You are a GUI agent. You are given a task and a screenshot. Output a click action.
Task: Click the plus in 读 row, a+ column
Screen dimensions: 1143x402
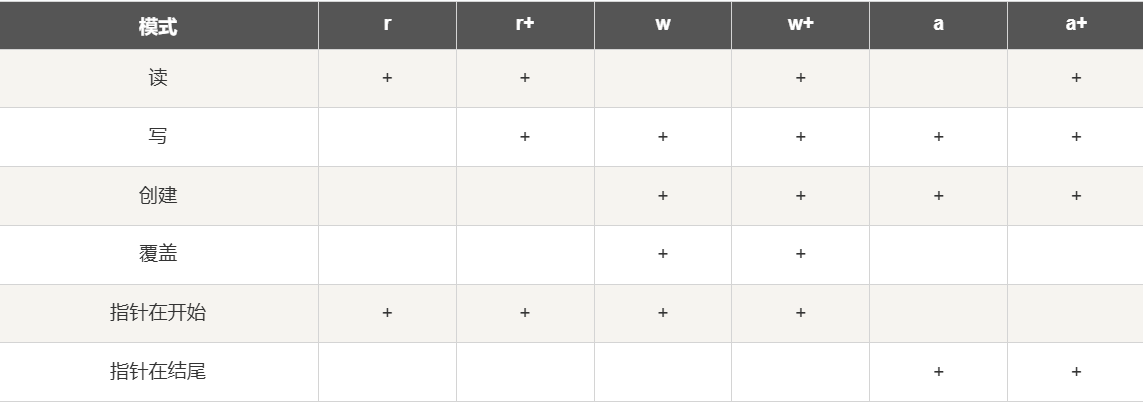(1076, 78)
